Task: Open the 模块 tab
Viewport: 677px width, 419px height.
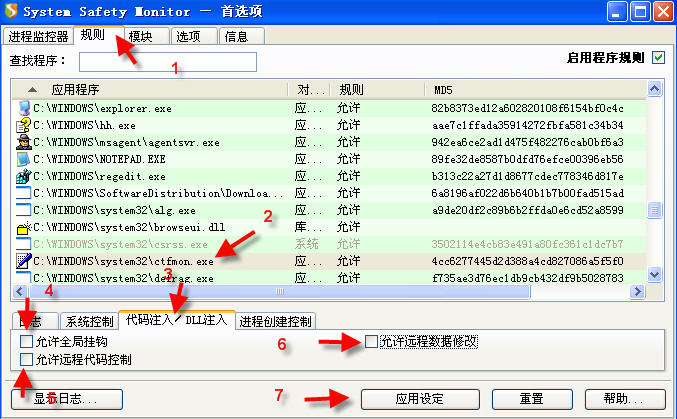Action: point(147,36)
